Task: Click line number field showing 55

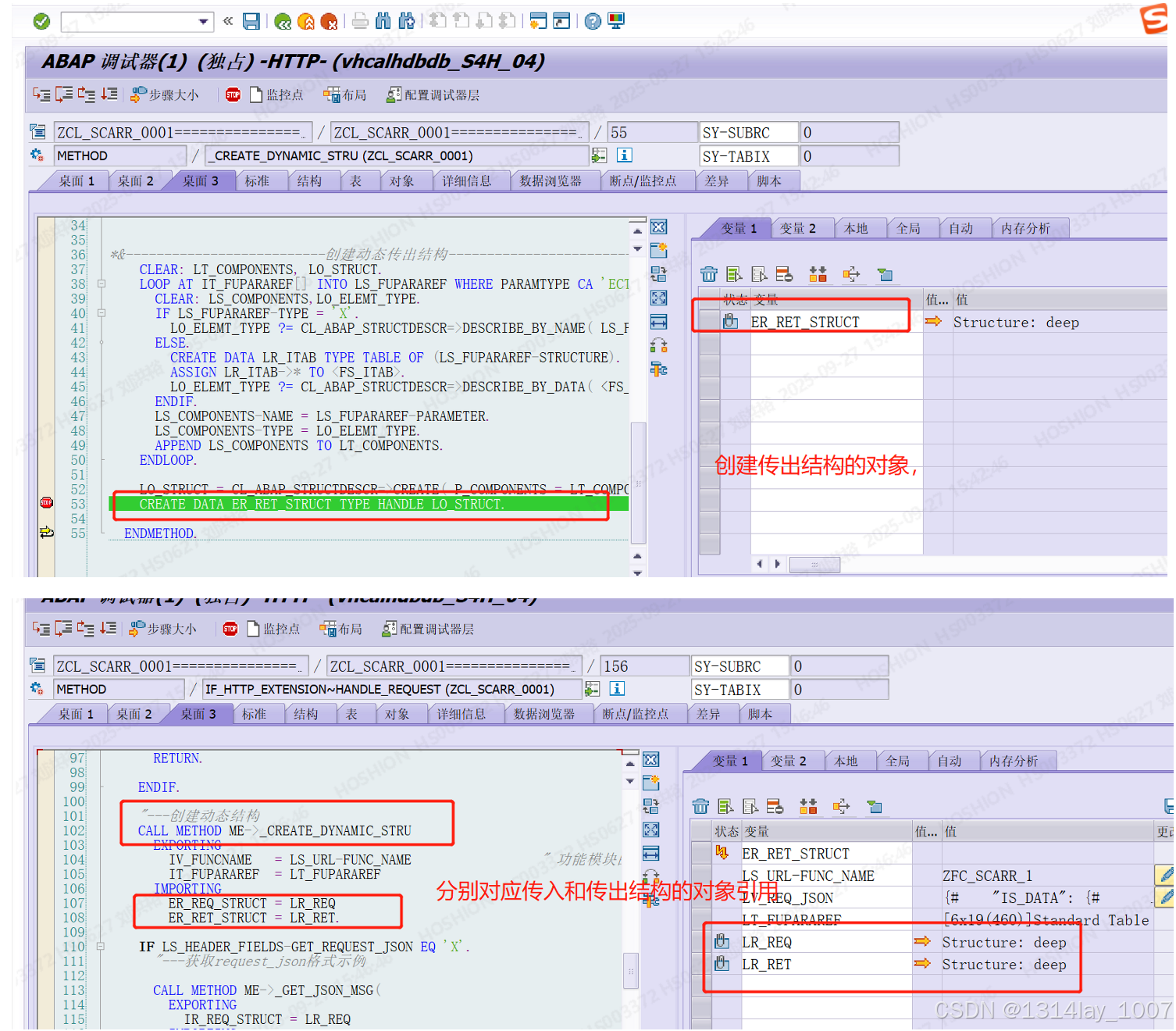Action: click(x=652, y=133)
